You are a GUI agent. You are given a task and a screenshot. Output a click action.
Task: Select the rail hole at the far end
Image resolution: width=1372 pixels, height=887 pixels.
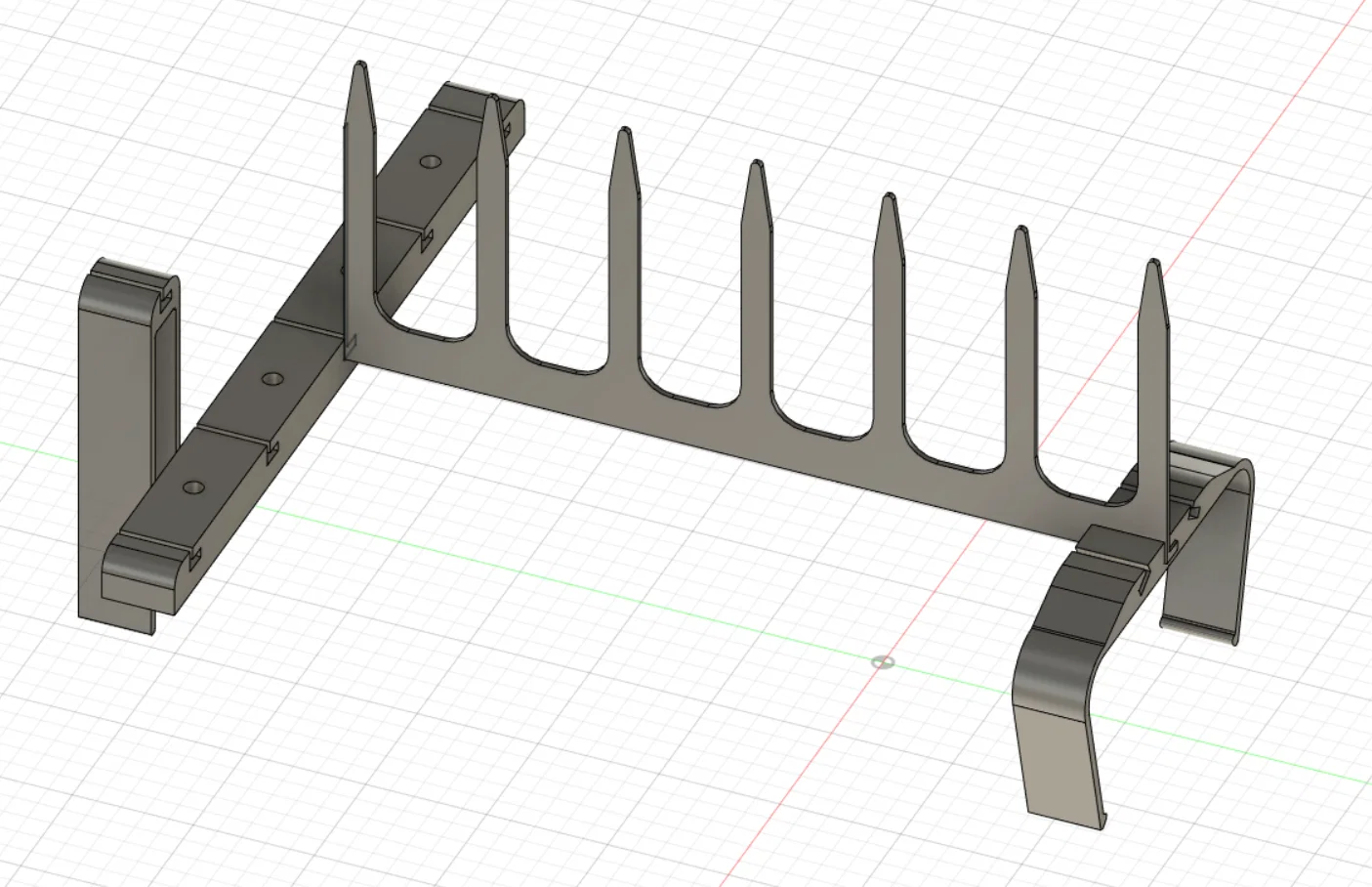pyautogui.click(x=430, y=162)
